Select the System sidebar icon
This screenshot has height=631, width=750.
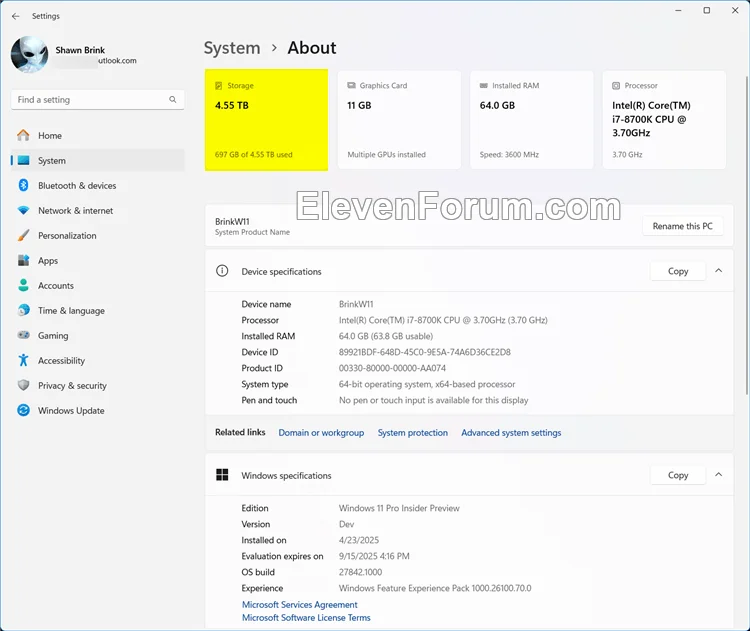(23, 161)
